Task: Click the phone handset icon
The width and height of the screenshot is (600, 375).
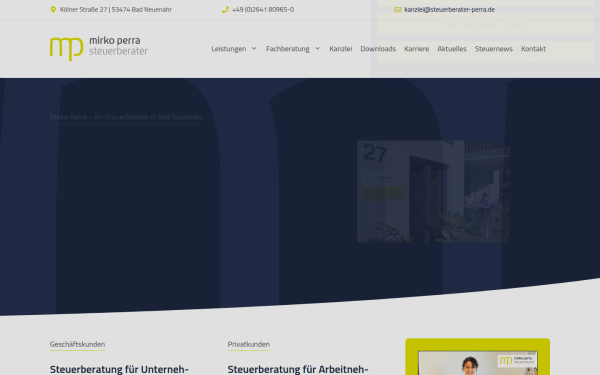Action: (225, 10)
